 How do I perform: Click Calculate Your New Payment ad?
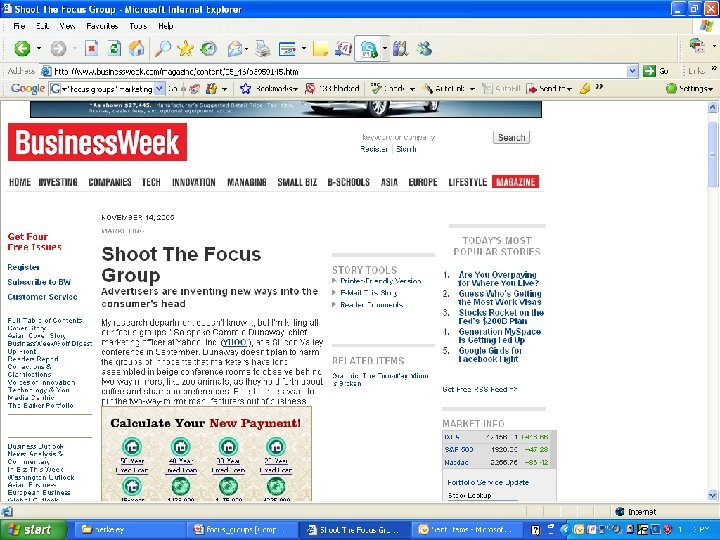206,454
